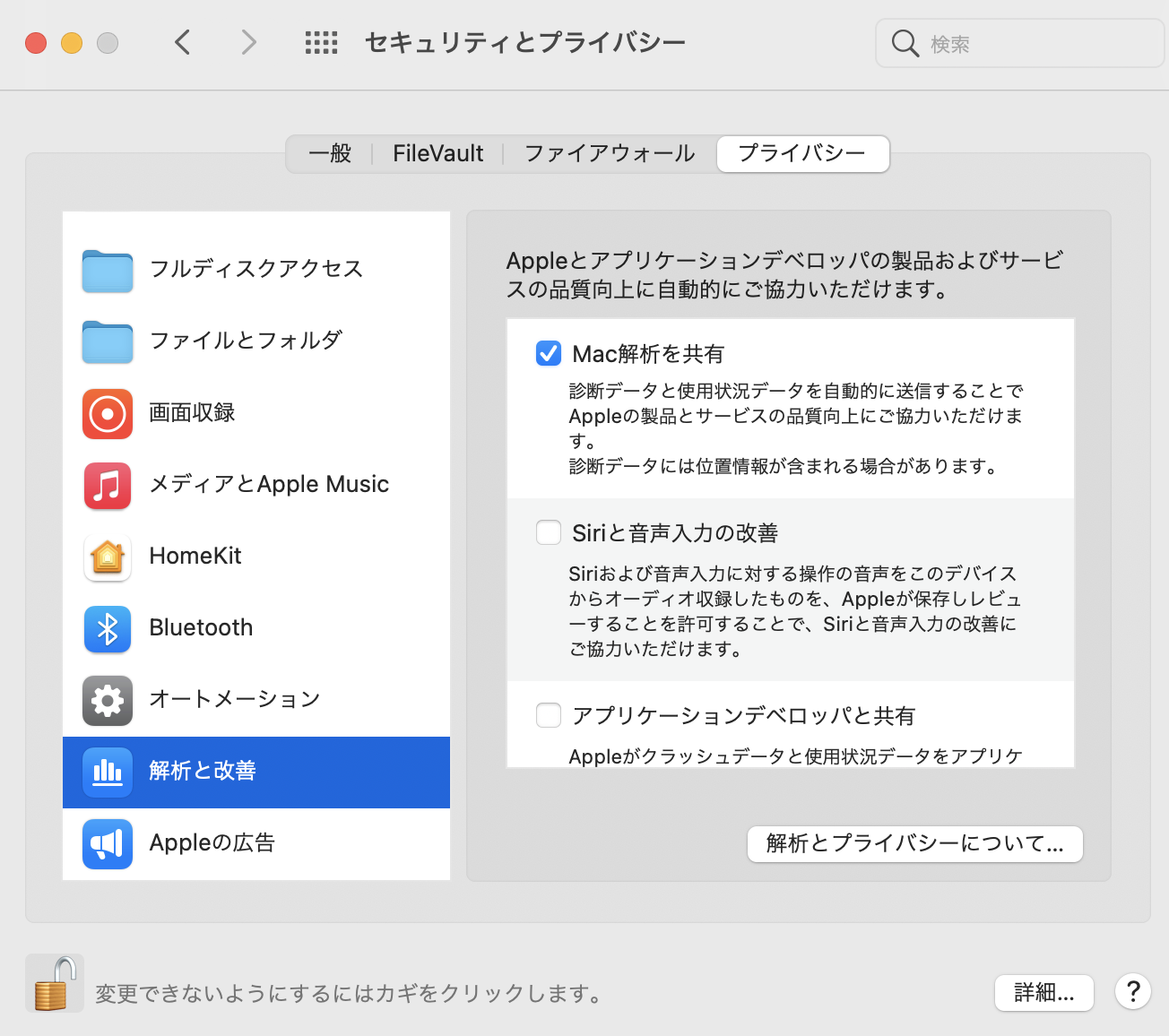Screen dimensions: 1169x1036
Task: Choose オートメーション label in the list
Action: pyautogui.click(x=235, y=699)
